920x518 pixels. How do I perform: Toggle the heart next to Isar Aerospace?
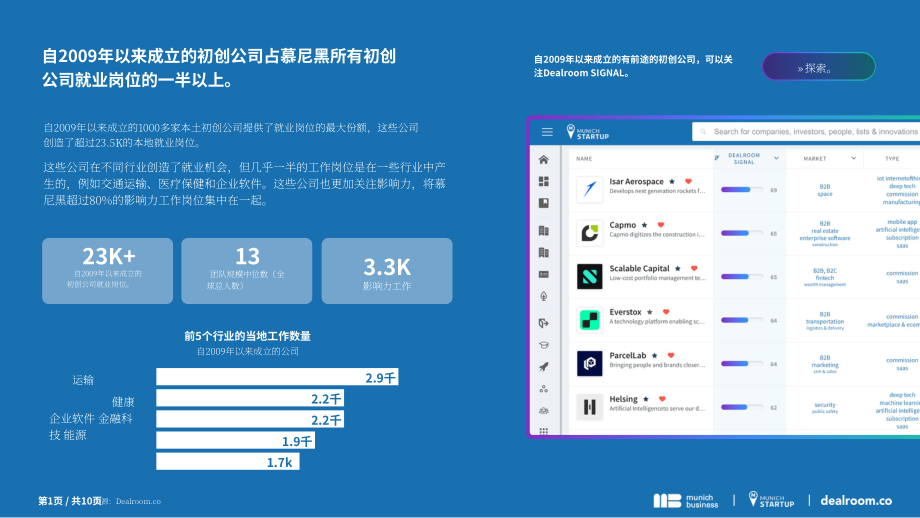688,182
